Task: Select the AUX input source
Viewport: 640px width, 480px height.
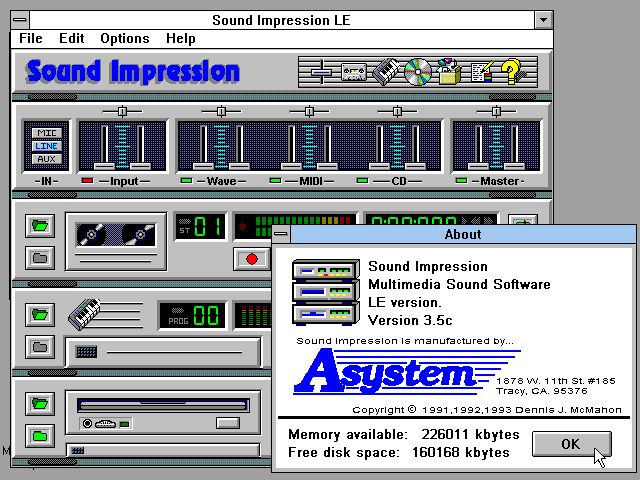Action: coord(47,159)
